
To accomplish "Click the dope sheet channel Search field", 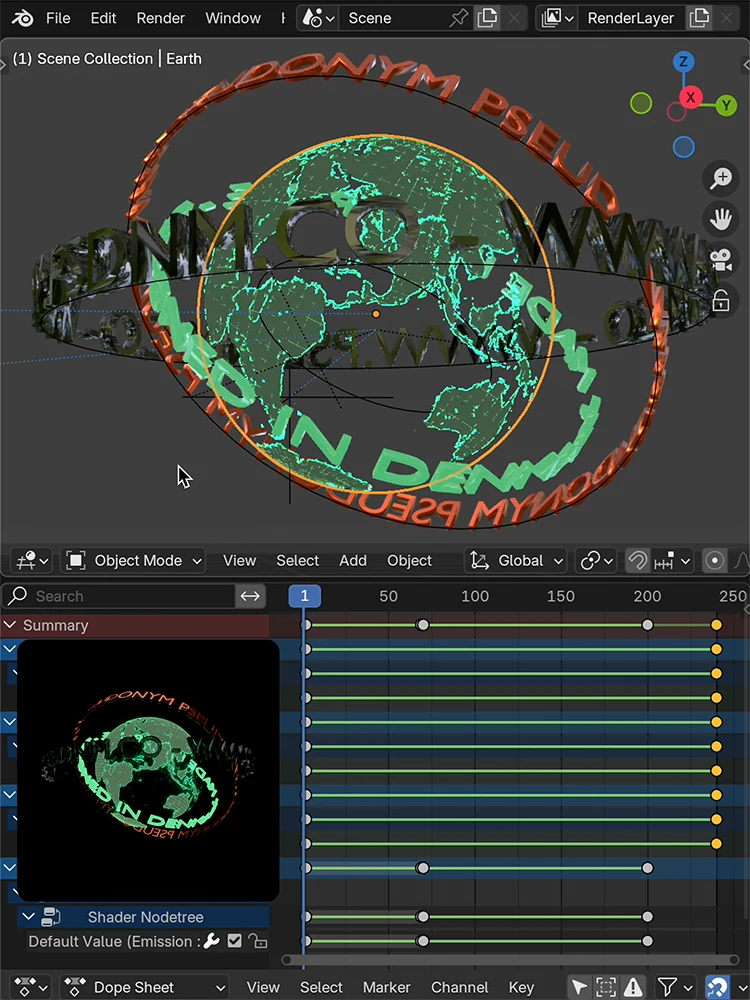I will 119,596.
